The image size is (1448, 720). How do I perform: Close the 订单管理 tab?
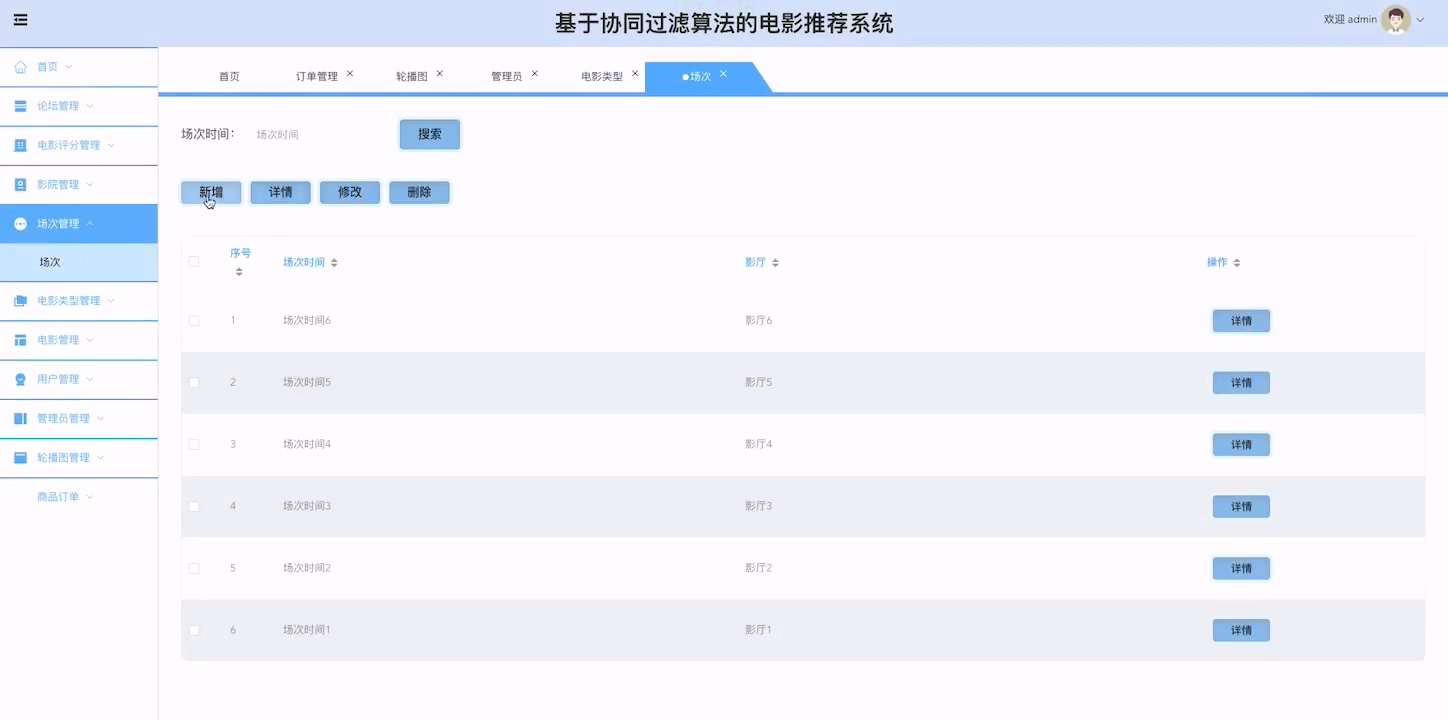coord(350,73)
